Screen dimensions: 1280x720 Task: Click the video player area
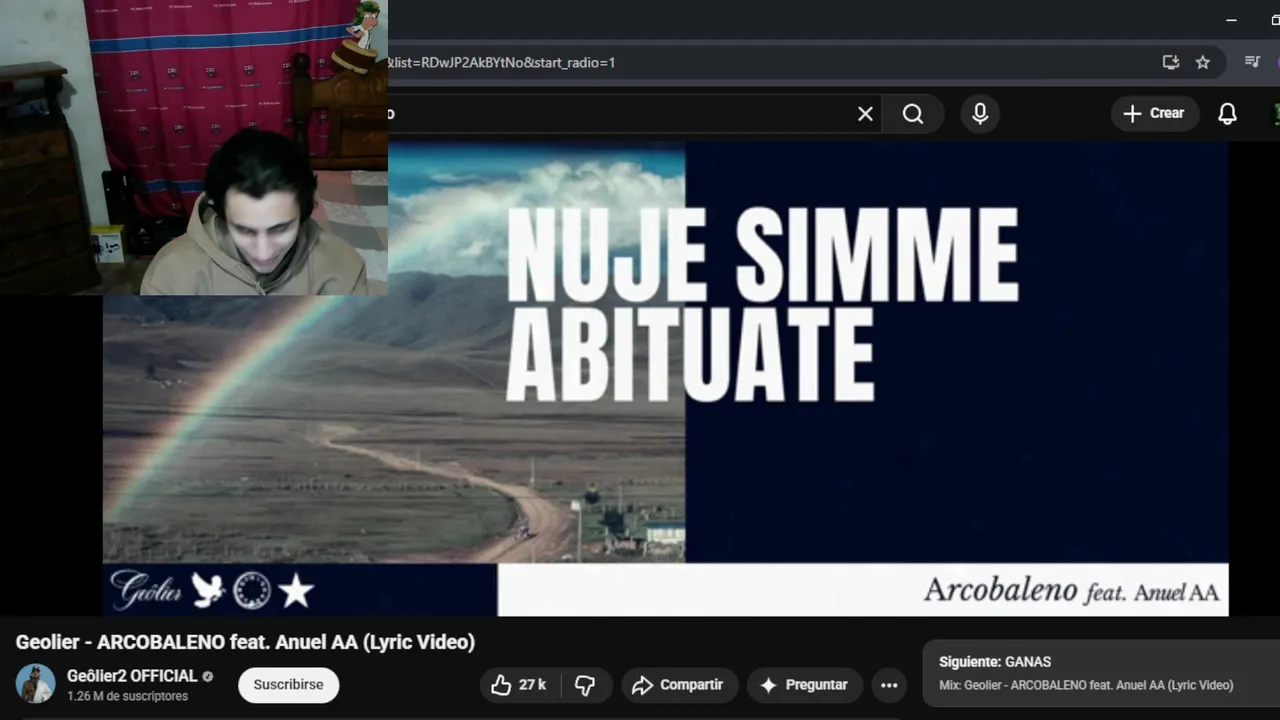coord(666,379)
